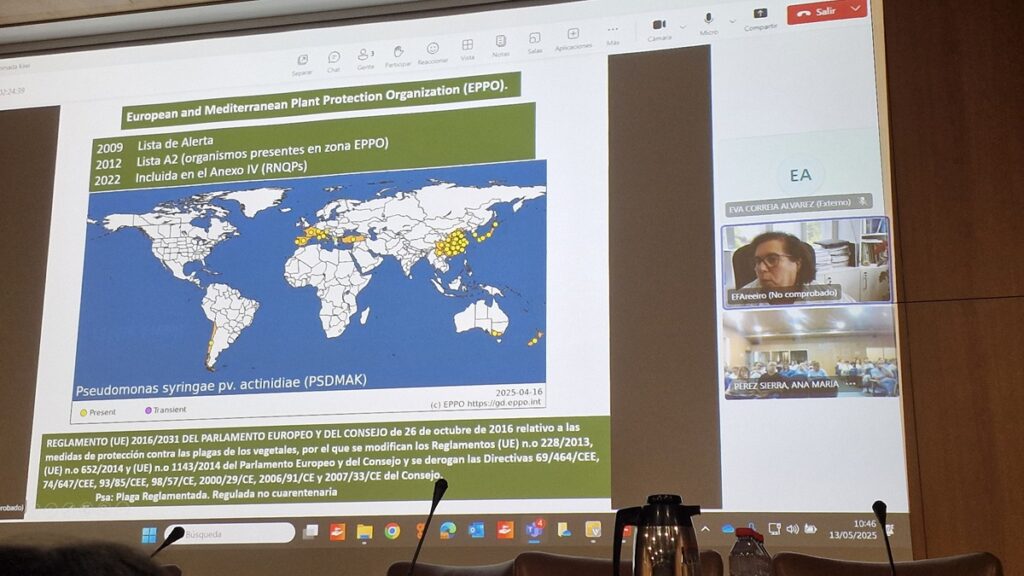Open Microsoft Teams taskbar icon
Screen dimensions: 1024x576
pos(534,529)
